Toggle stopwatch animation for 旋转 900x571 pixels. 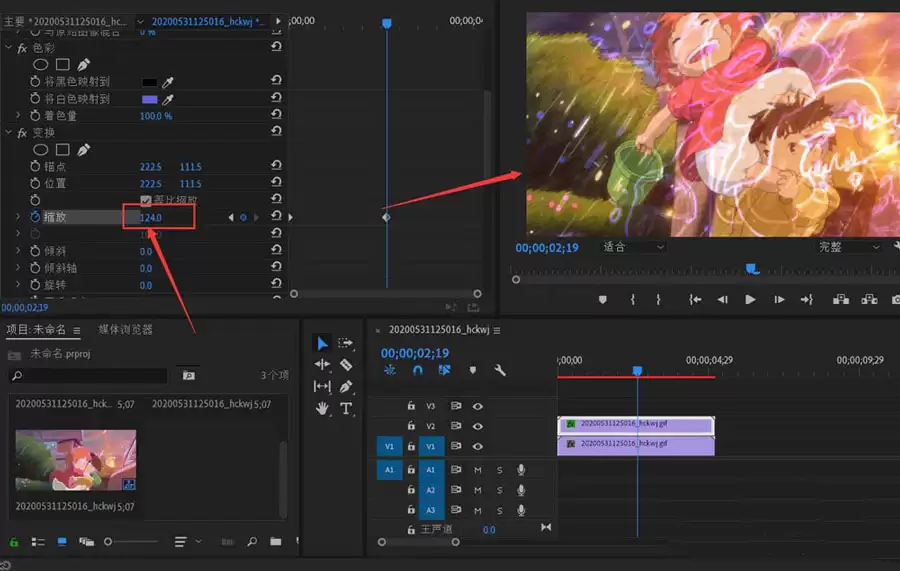click(35, 285)
